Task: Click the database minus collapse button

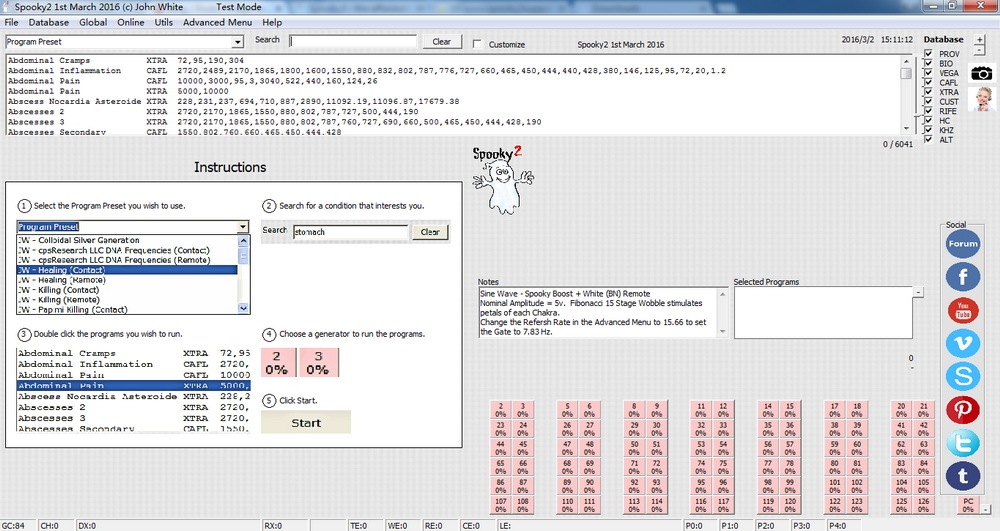Action: [980, 50]
